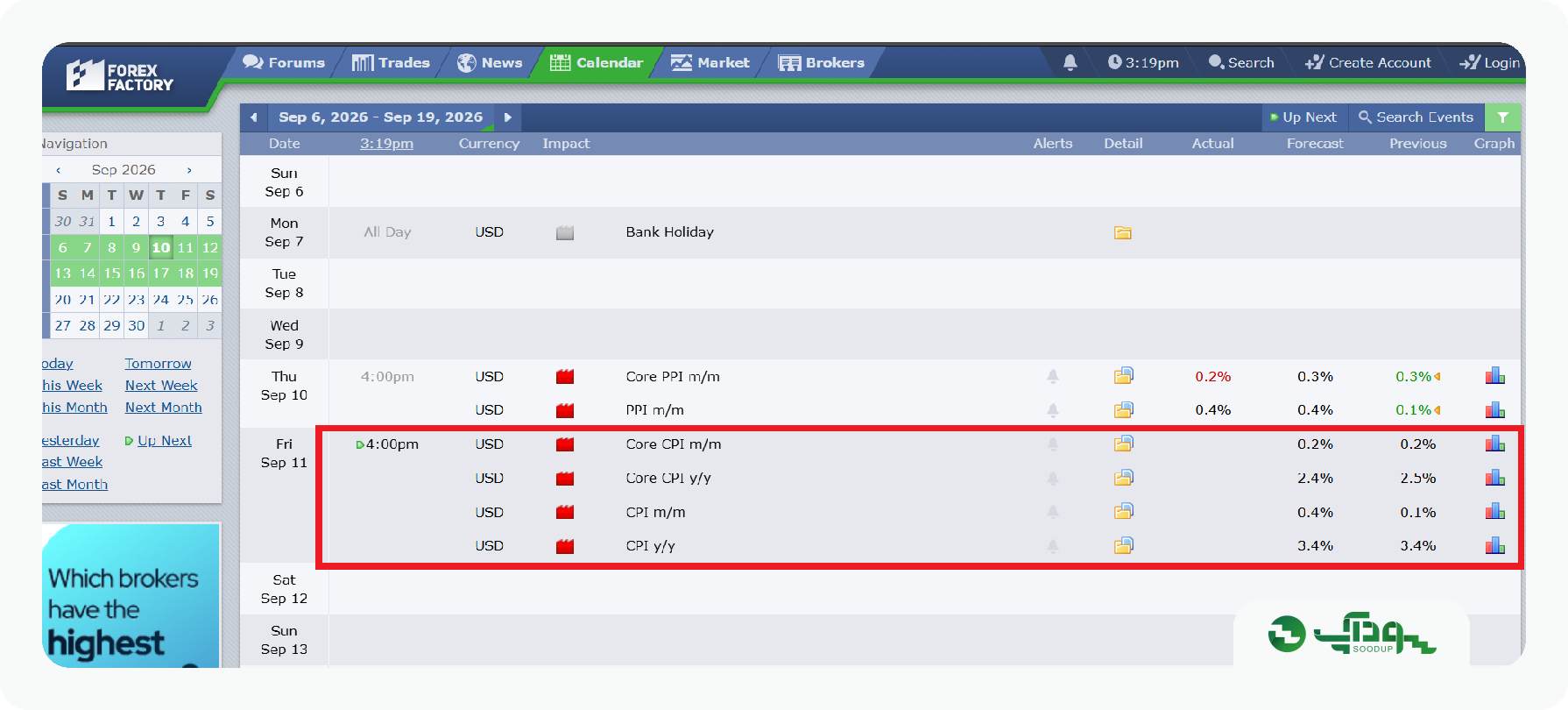The image size is (1568, 710).
Task: Open detail folder for Core CPI y/y
Action: click(1124, 478)
